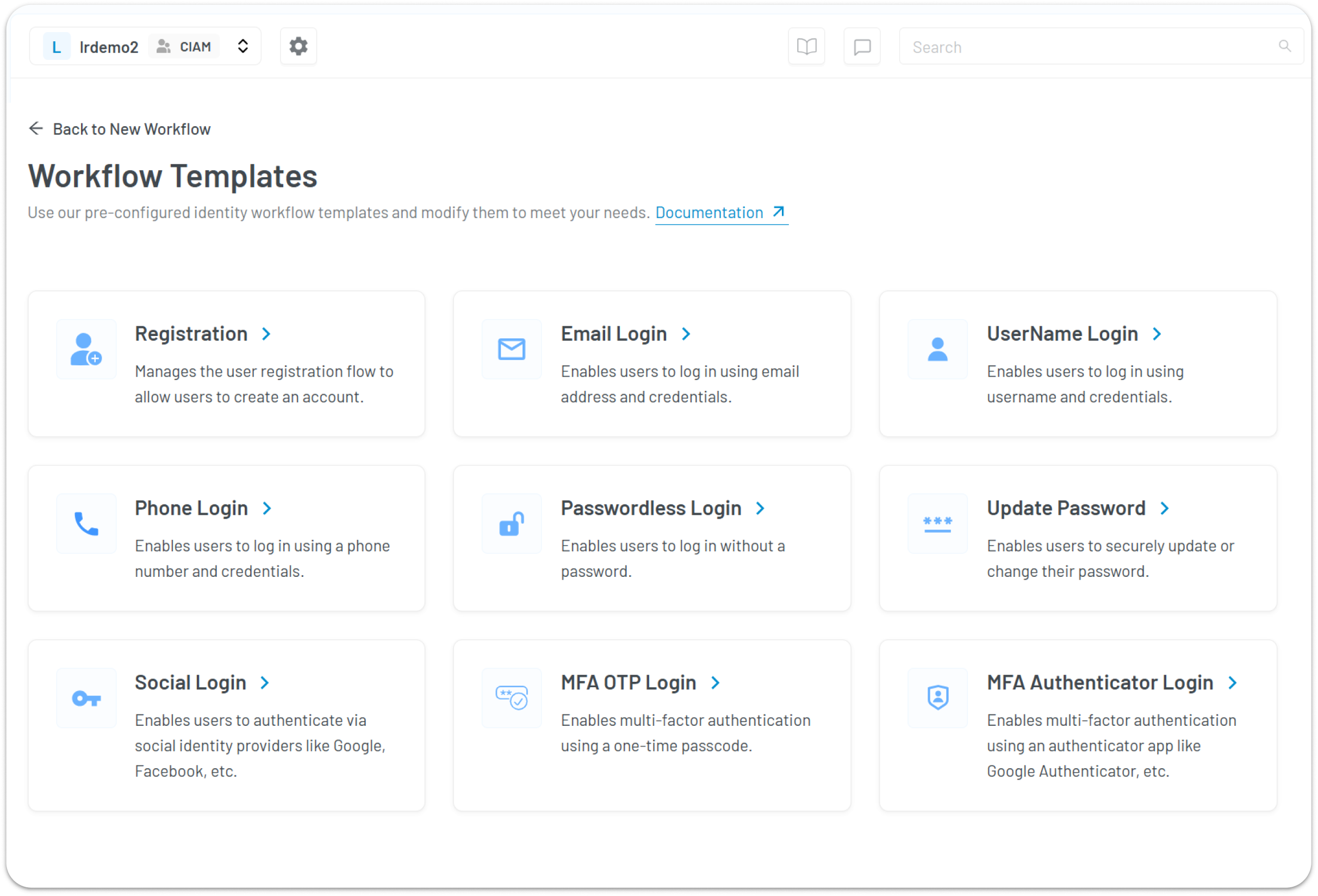Click the 'Google Authenticator, etc.' description
Screen dimensions: 1318x896
point(1111,746)
